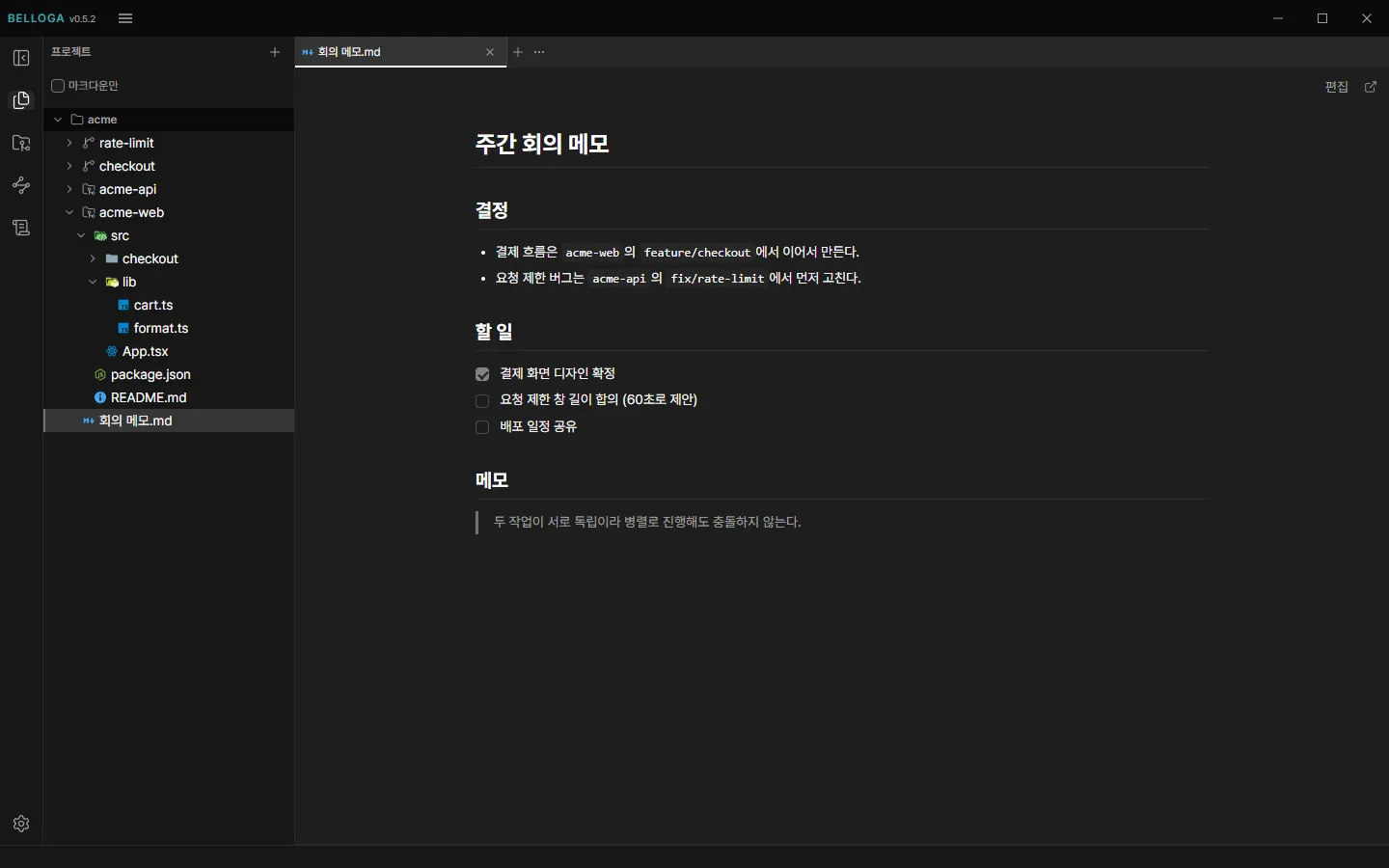The width and height of the screenshot is (1389, 868).
Task: Open the hamburger menu beside BELLOGA
Action: tap(125, 18)
